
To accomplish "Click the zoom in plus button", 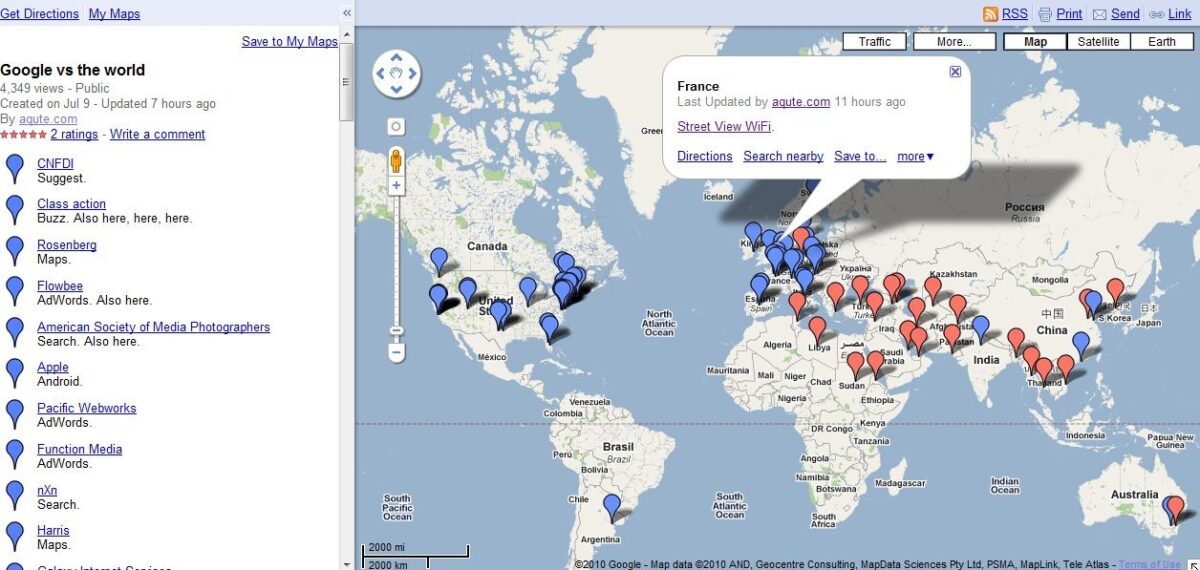I will coord(396,185).
